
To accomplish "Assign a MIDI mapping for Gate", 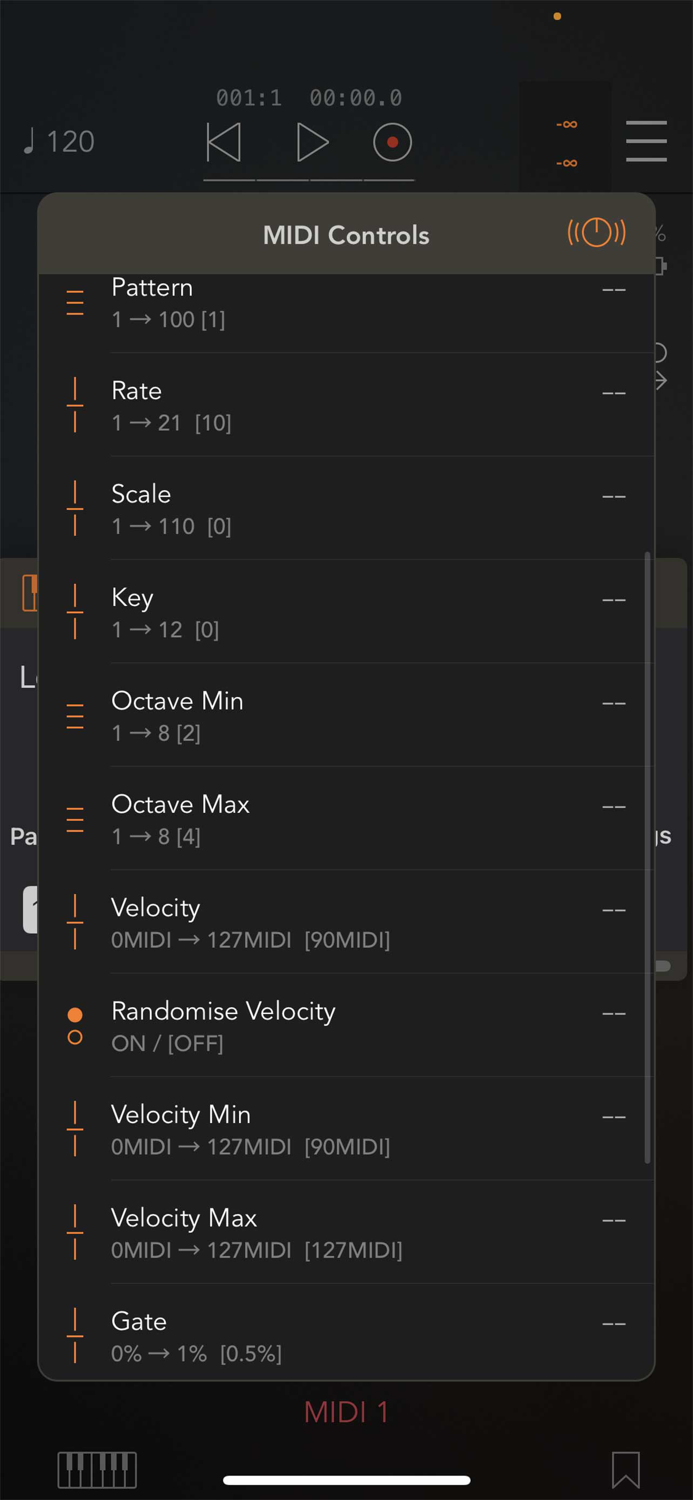I will click(613, 1322).
